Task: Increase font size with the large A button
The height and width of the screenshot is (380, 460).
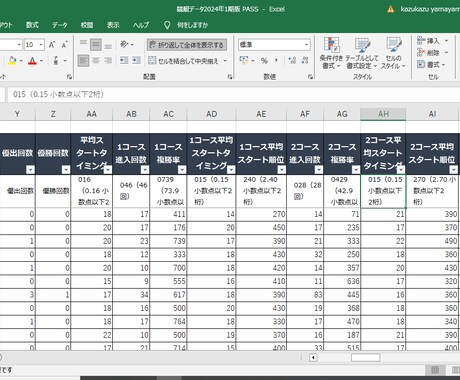Action: [52, 45]
